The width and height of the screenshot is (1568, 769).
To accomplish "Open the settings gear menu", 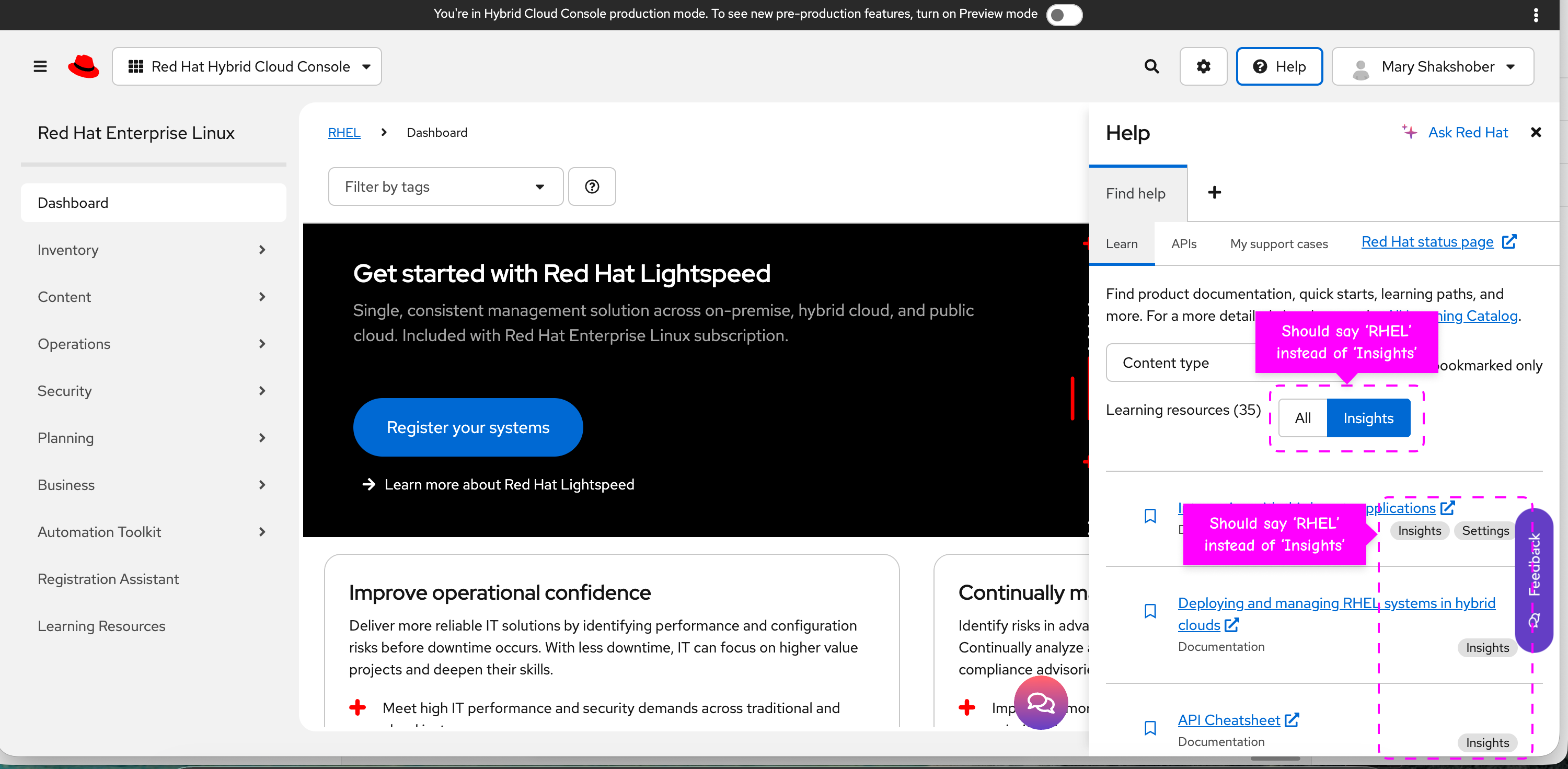I will tap(1203, 66).
